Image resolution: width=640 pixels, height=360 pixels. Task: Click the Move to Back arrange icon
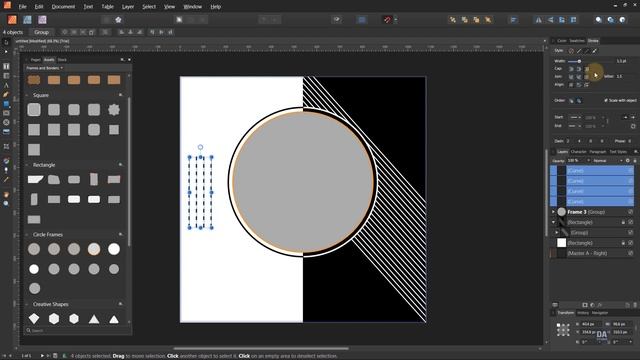click(453, 20)
